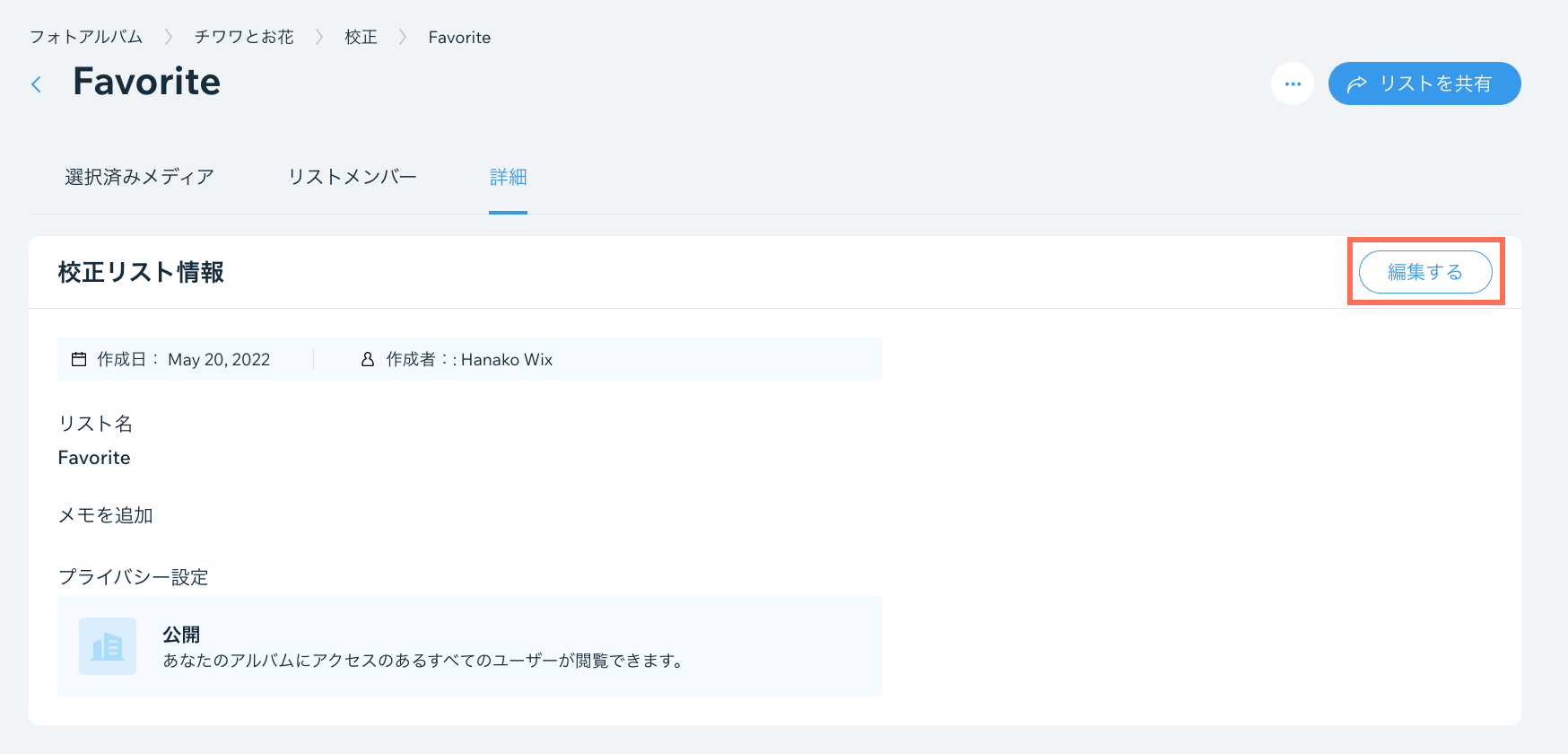The image size is (1568, 754).
Task: Navigate to チワワとお花 breadcrumb
Action: [244, 37]
